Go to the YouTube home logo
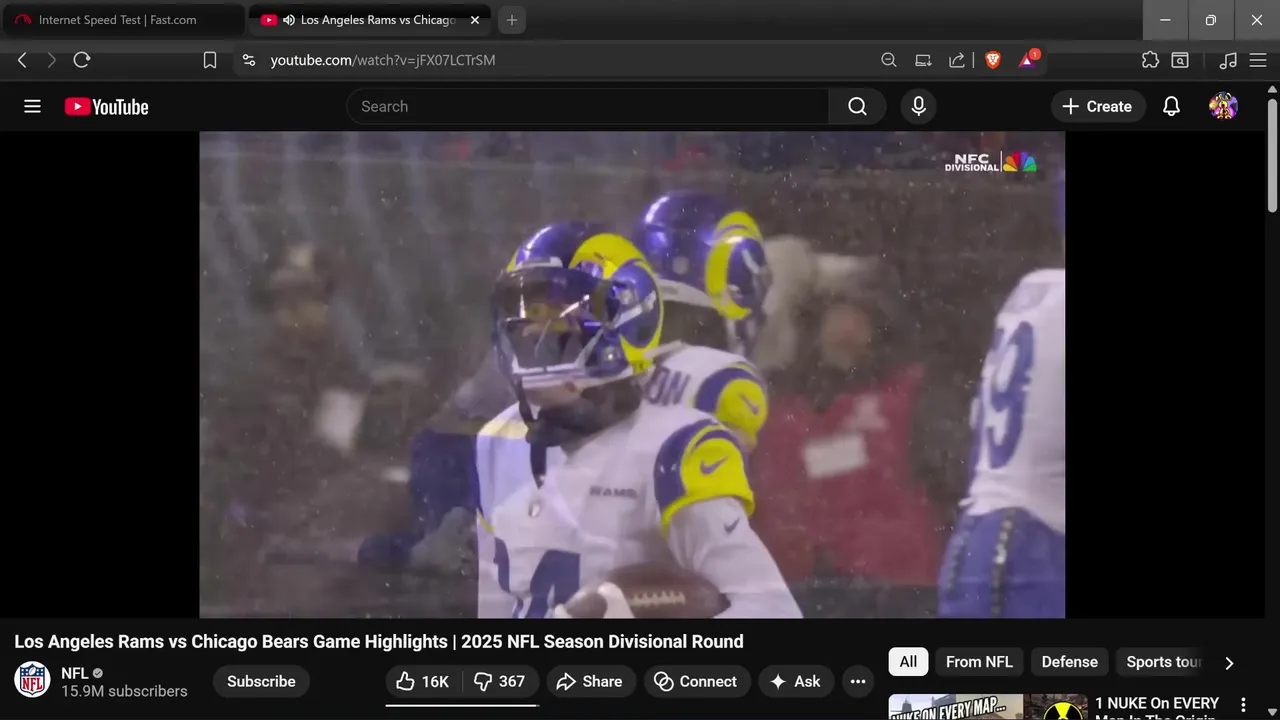The width and height of the screenshot is (1280, 720). tap(107, 107)
